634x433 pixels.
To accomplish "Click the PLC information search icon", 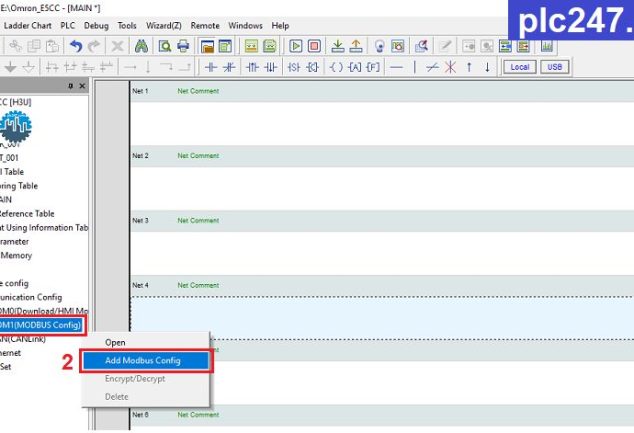I will point(421,46).
